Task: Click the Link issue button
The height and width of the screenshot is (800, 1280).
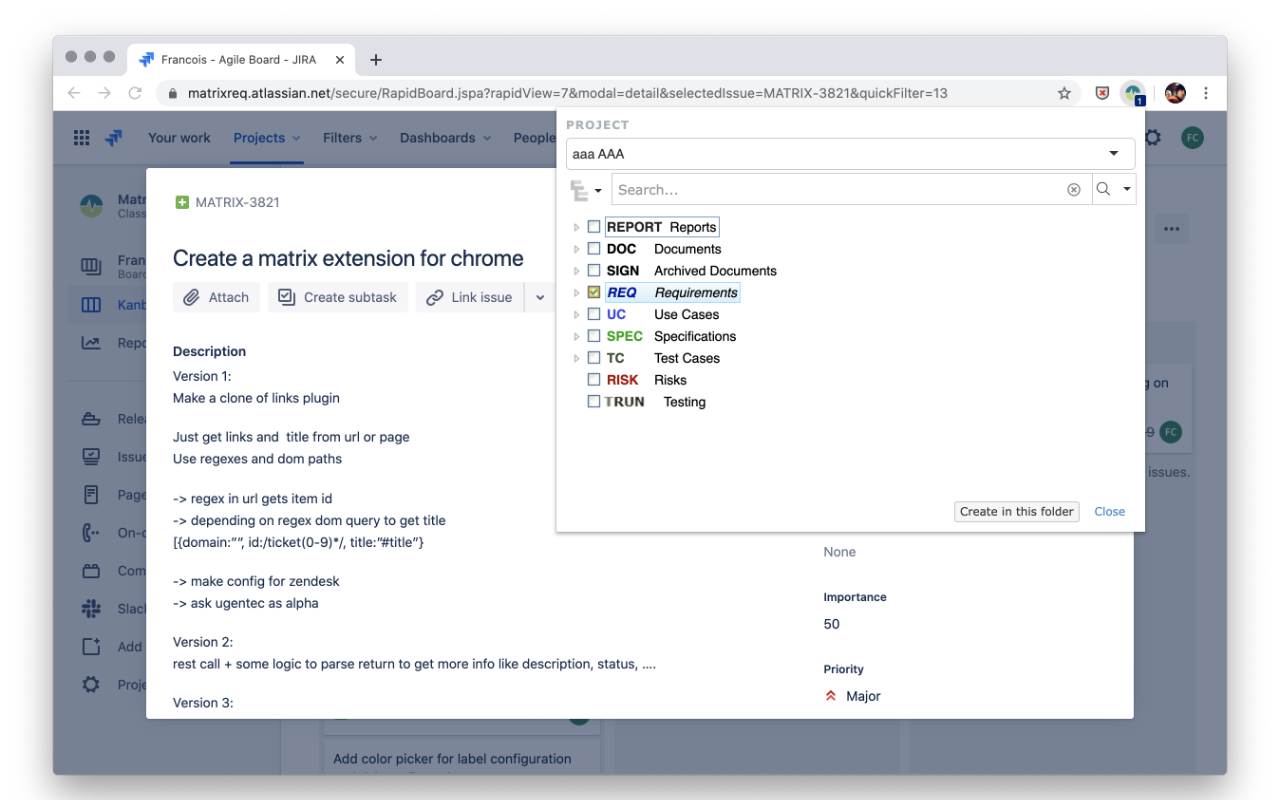Action: pos(469,297)
